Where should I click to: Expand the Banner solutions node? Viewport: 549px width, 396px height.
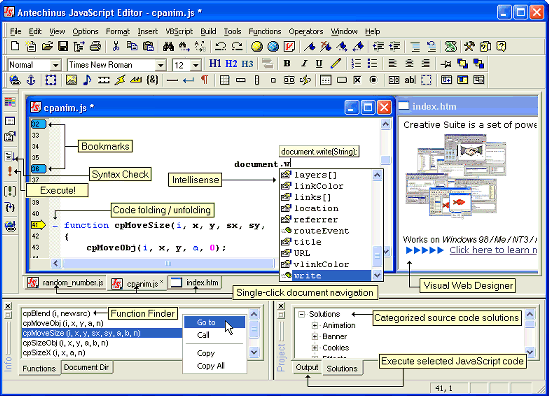pos(314,336)
